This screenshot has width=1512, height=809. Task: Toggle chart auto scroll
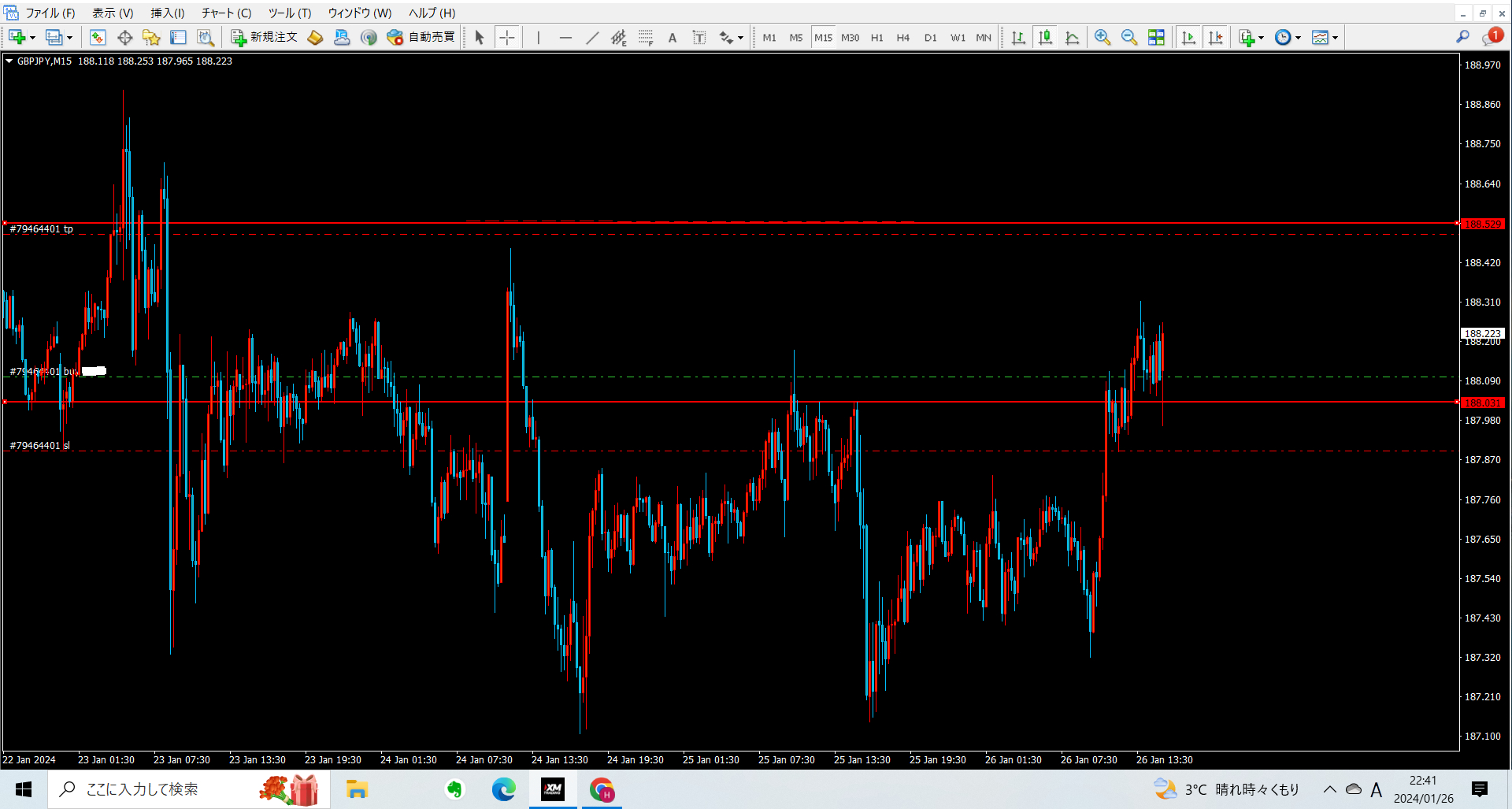click(x=1188, y=37)
